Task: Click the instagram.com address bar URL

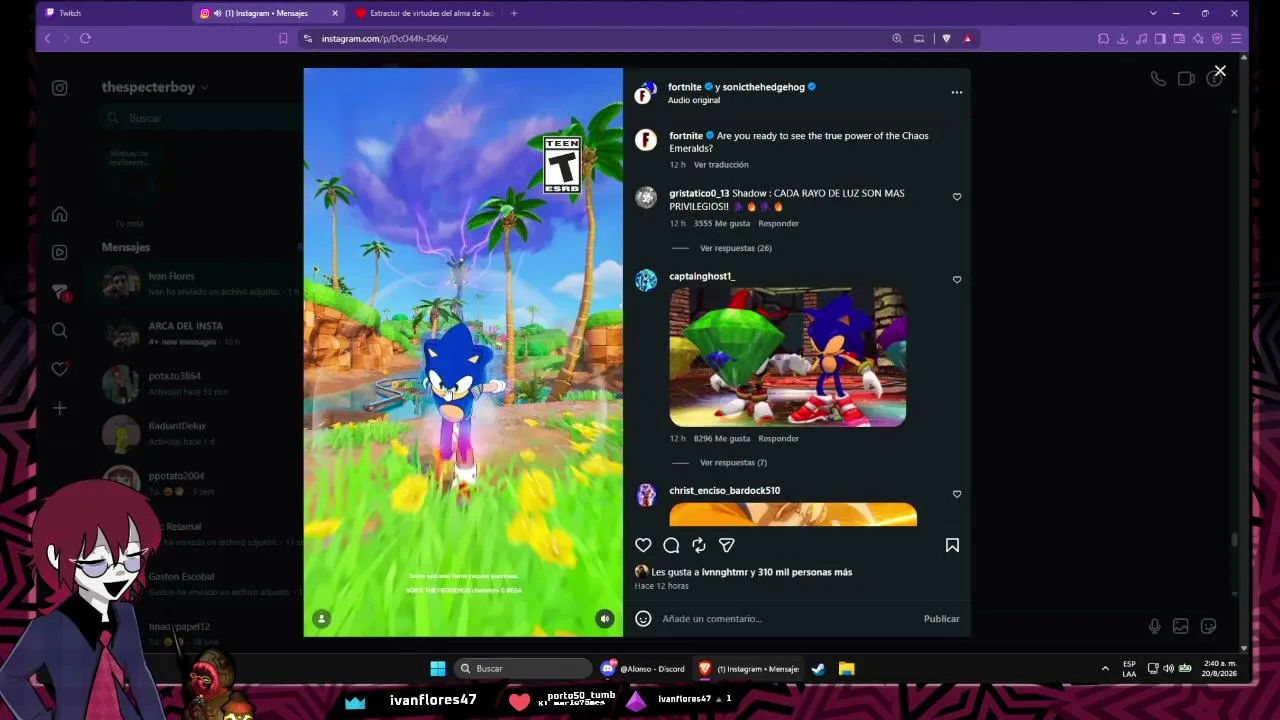Action: pos(385,38)
